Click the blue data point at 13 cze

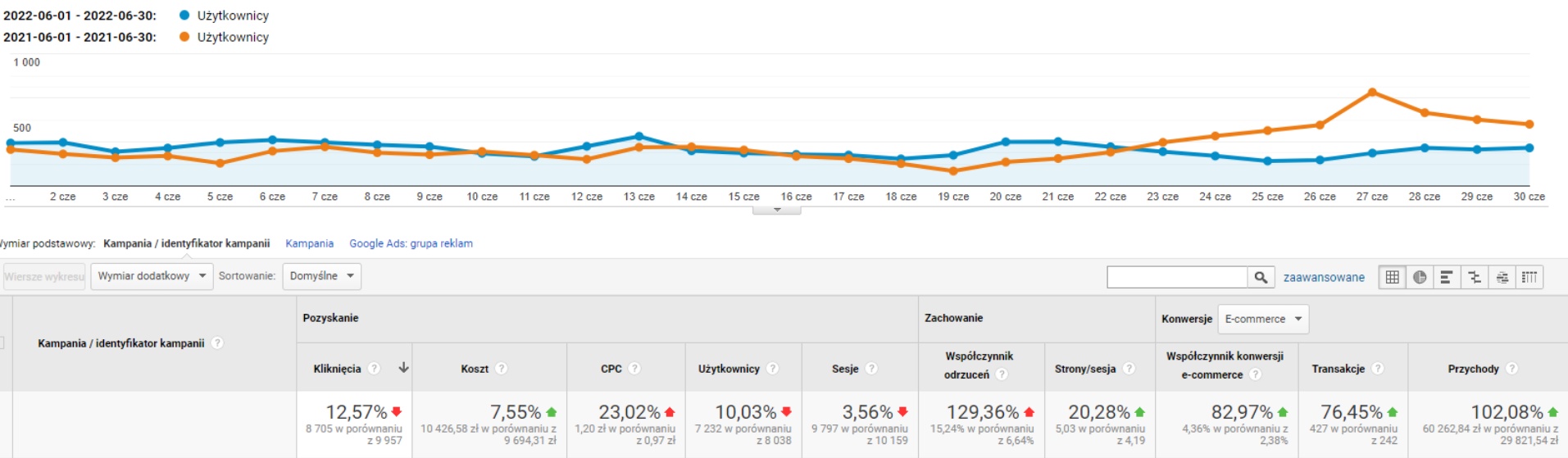click(639, 137)
